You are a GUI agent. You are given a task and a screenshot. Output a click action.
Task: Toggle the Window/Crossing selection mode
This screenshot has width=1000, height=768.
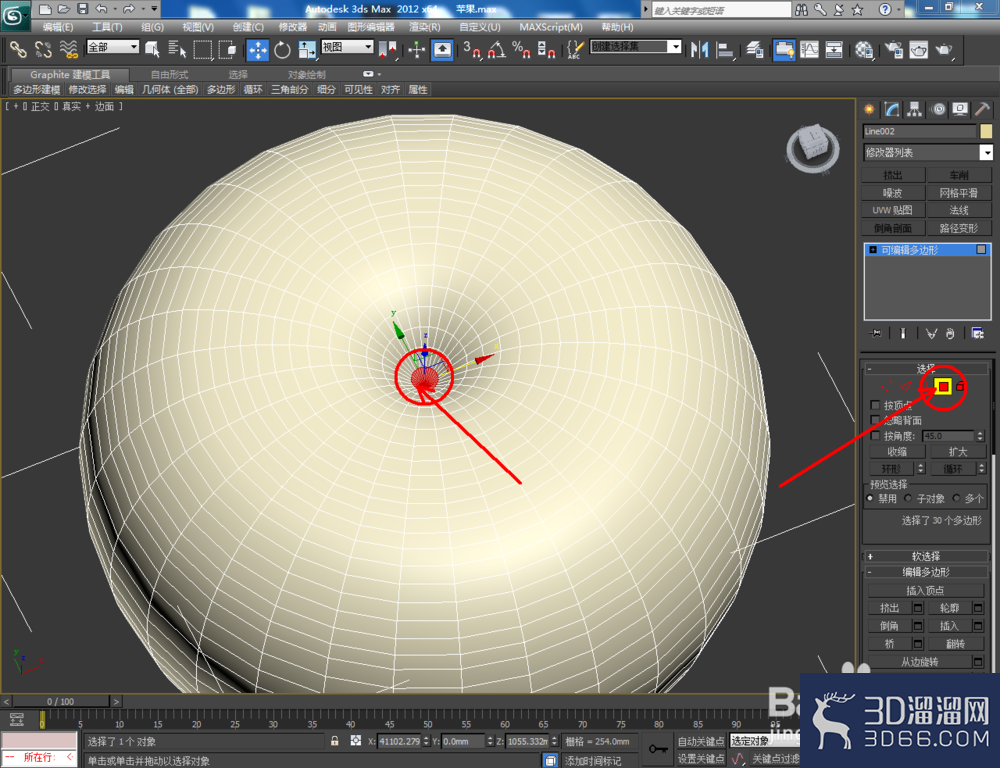(227, 50)
